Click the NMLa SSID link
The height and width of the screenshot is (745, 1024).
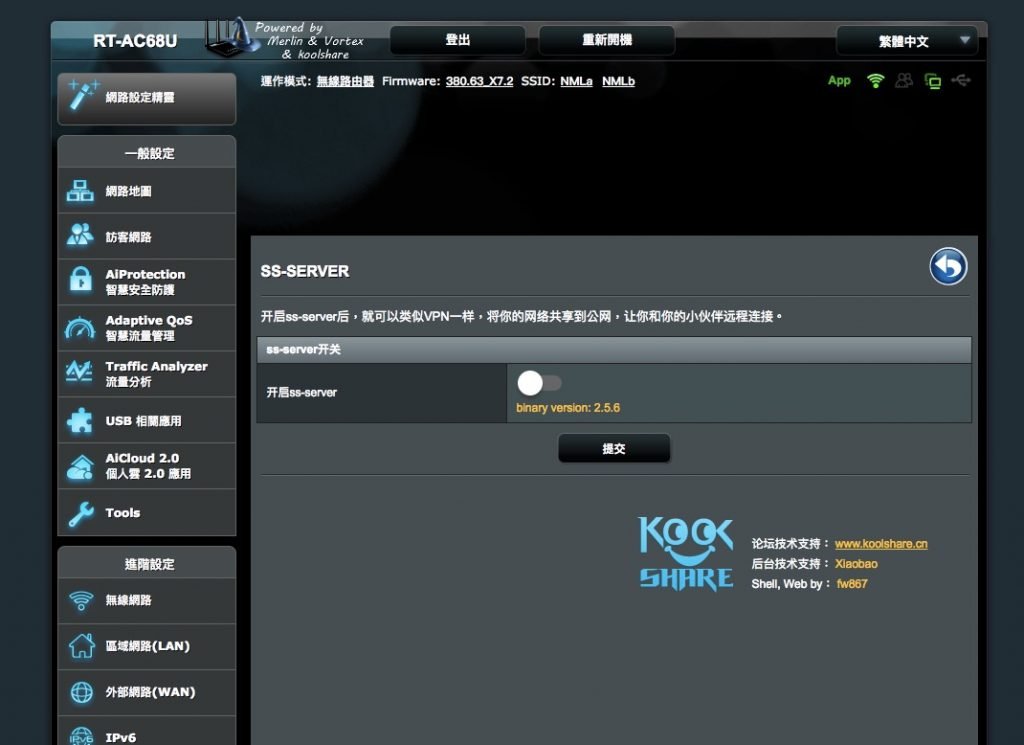[x=576, y=81]
